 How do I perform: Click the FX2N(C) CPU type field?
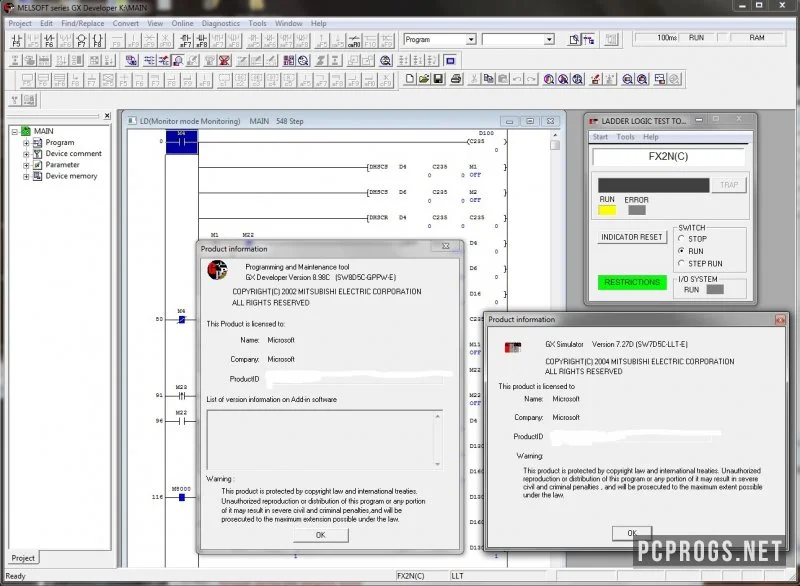point(668,157)
